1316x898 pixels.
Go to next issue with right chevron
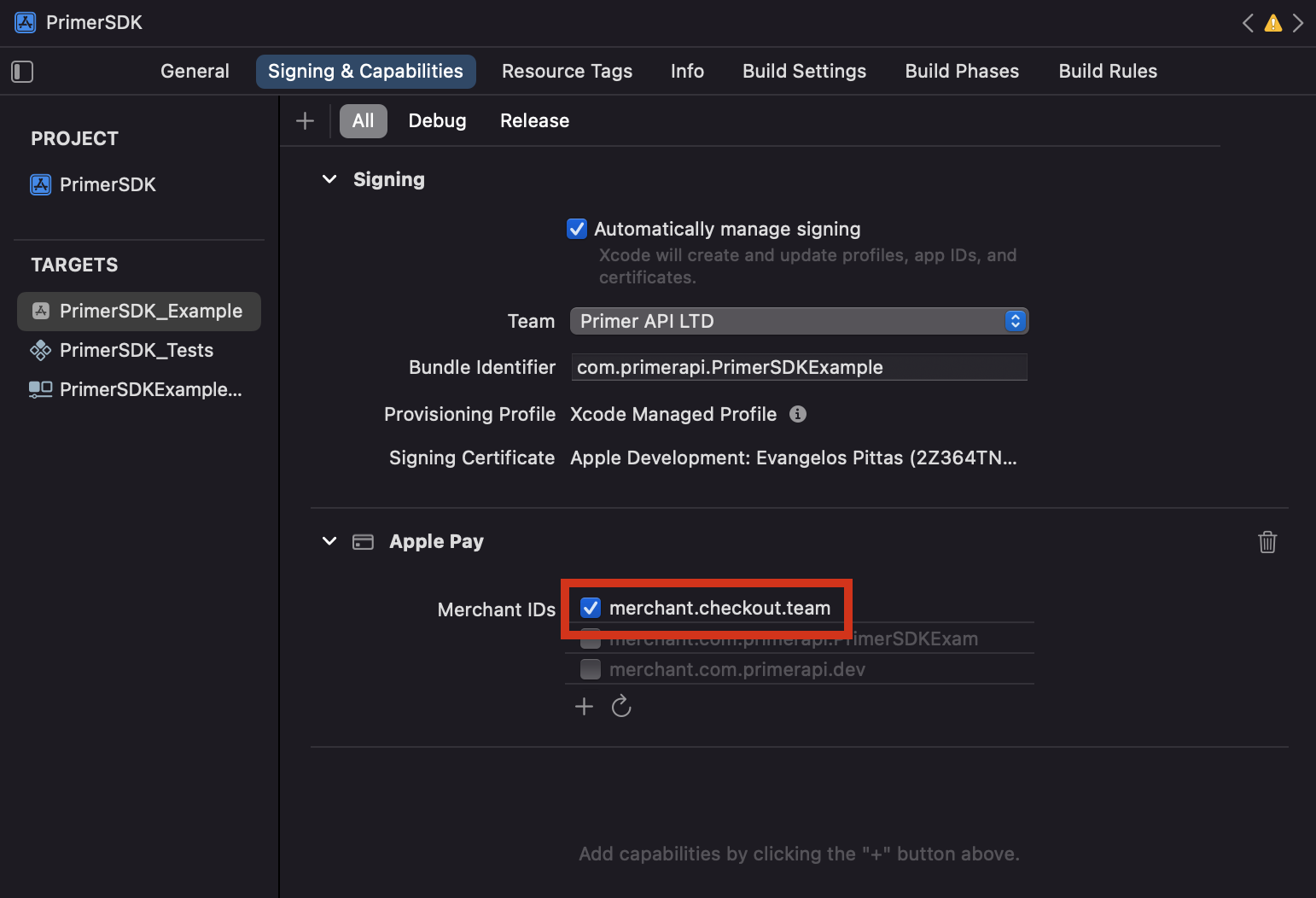pyautogui.click(x=1298, y=23)
